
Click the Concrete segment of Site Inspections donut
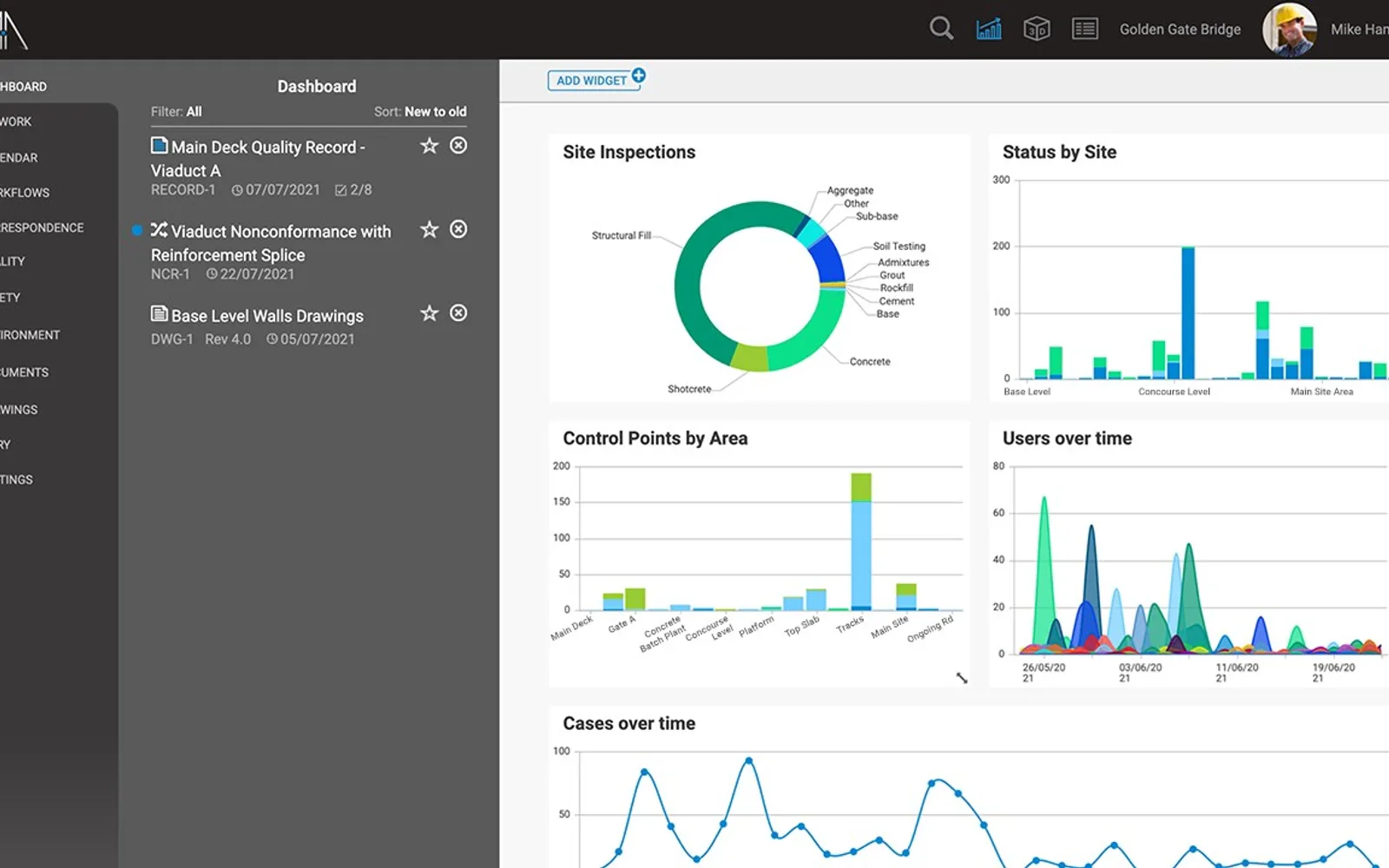tap(812, 337)
